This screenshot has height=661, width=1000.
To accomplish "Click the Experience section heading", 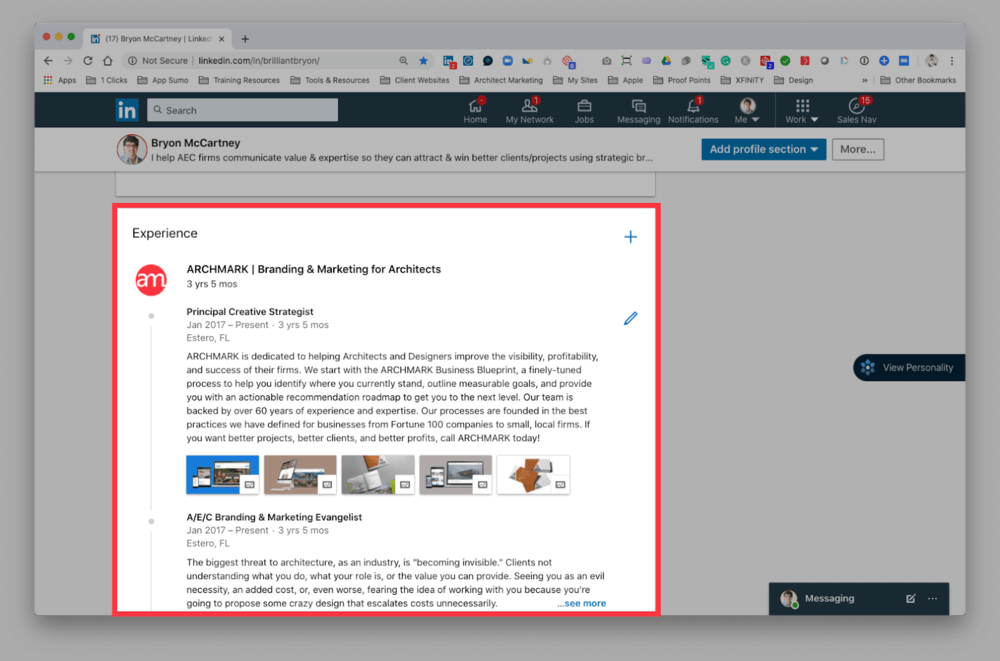I will 165,234.
